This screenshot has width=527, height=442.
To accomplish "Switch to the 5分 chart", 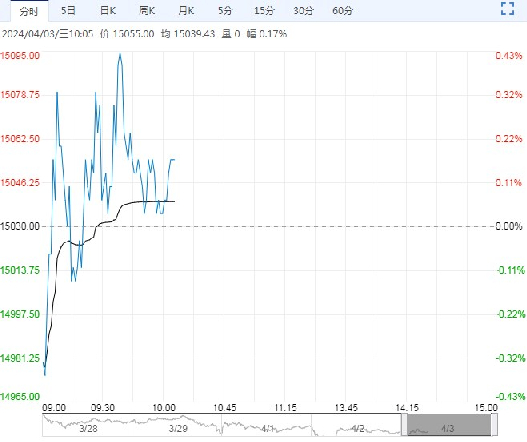I will click(225, 11).
